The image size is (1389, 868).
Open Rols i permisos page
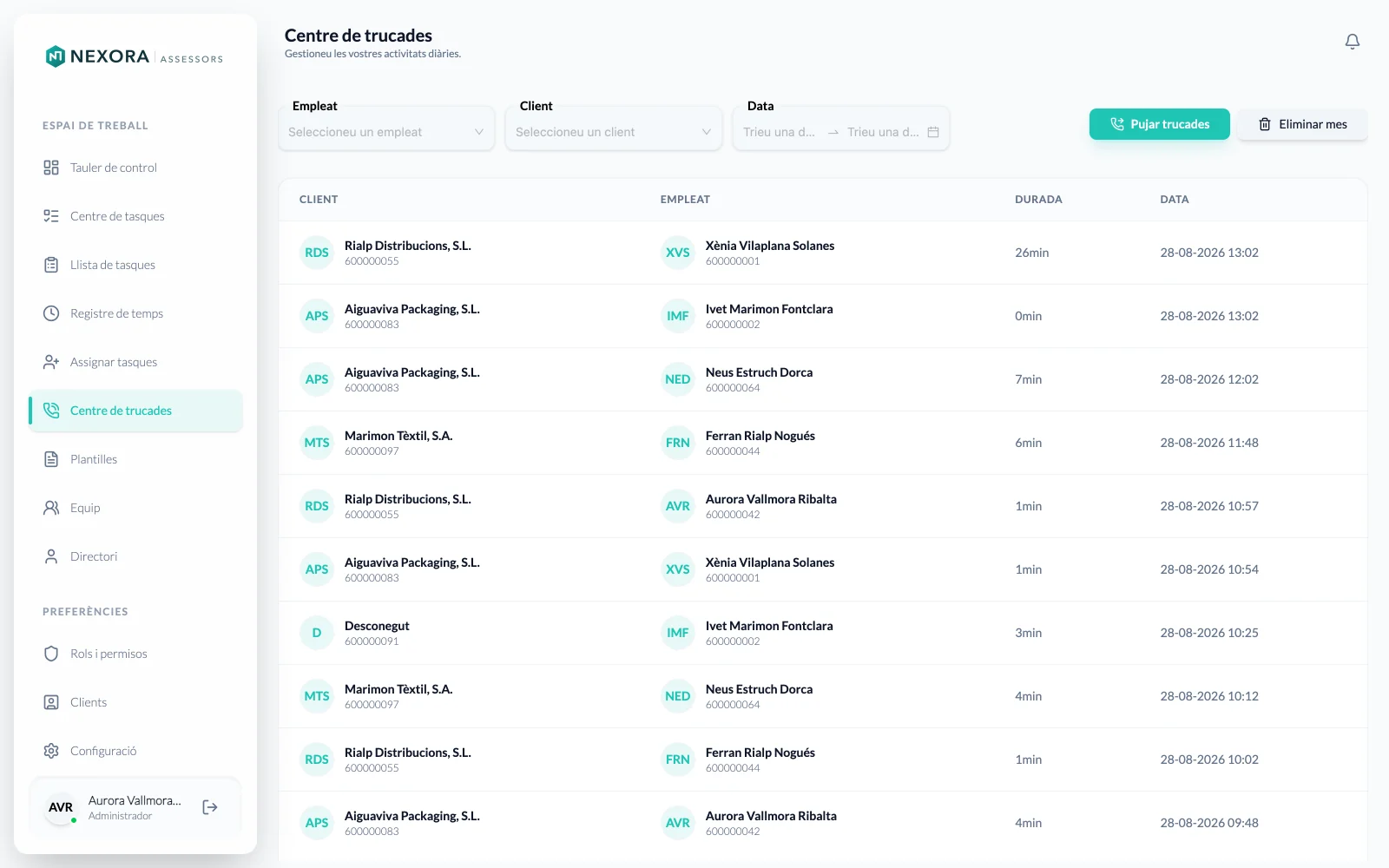(135, 654)
